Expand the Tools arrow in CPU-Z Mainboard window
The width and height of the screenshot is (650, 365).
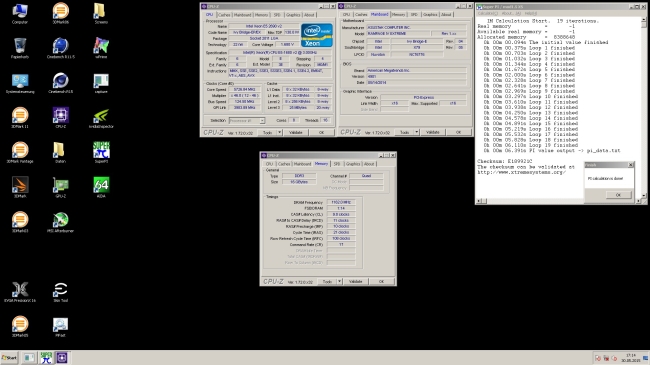point(417,132)
